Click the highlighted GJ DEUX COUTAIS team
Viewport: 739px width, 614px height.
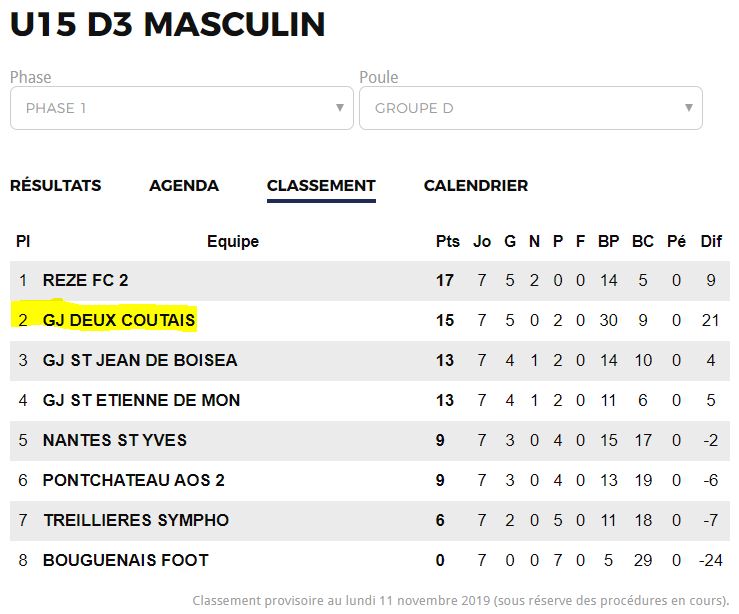click(119, 320)
